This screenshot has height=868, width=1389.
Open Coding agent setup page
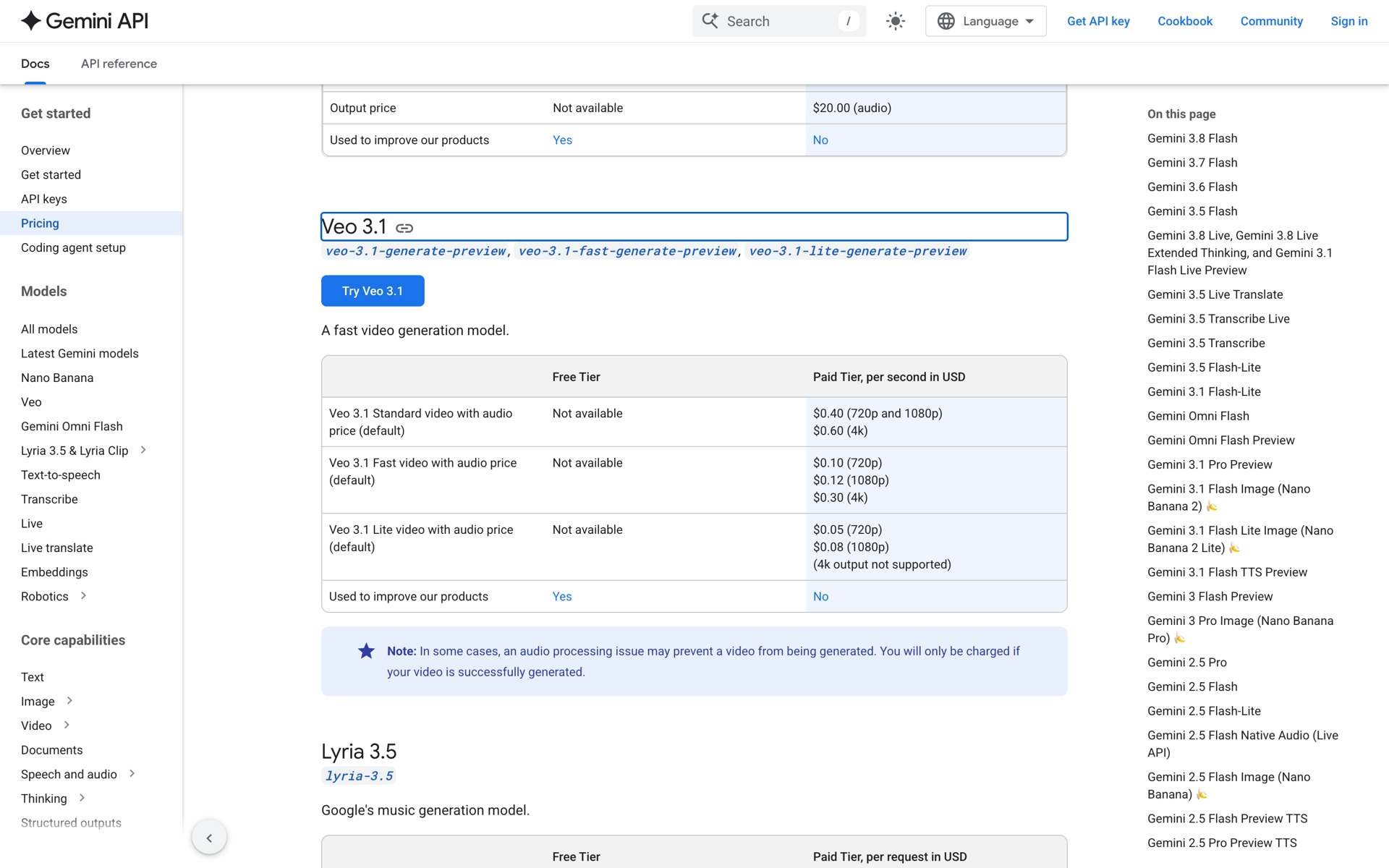click(x=73, y=247)
